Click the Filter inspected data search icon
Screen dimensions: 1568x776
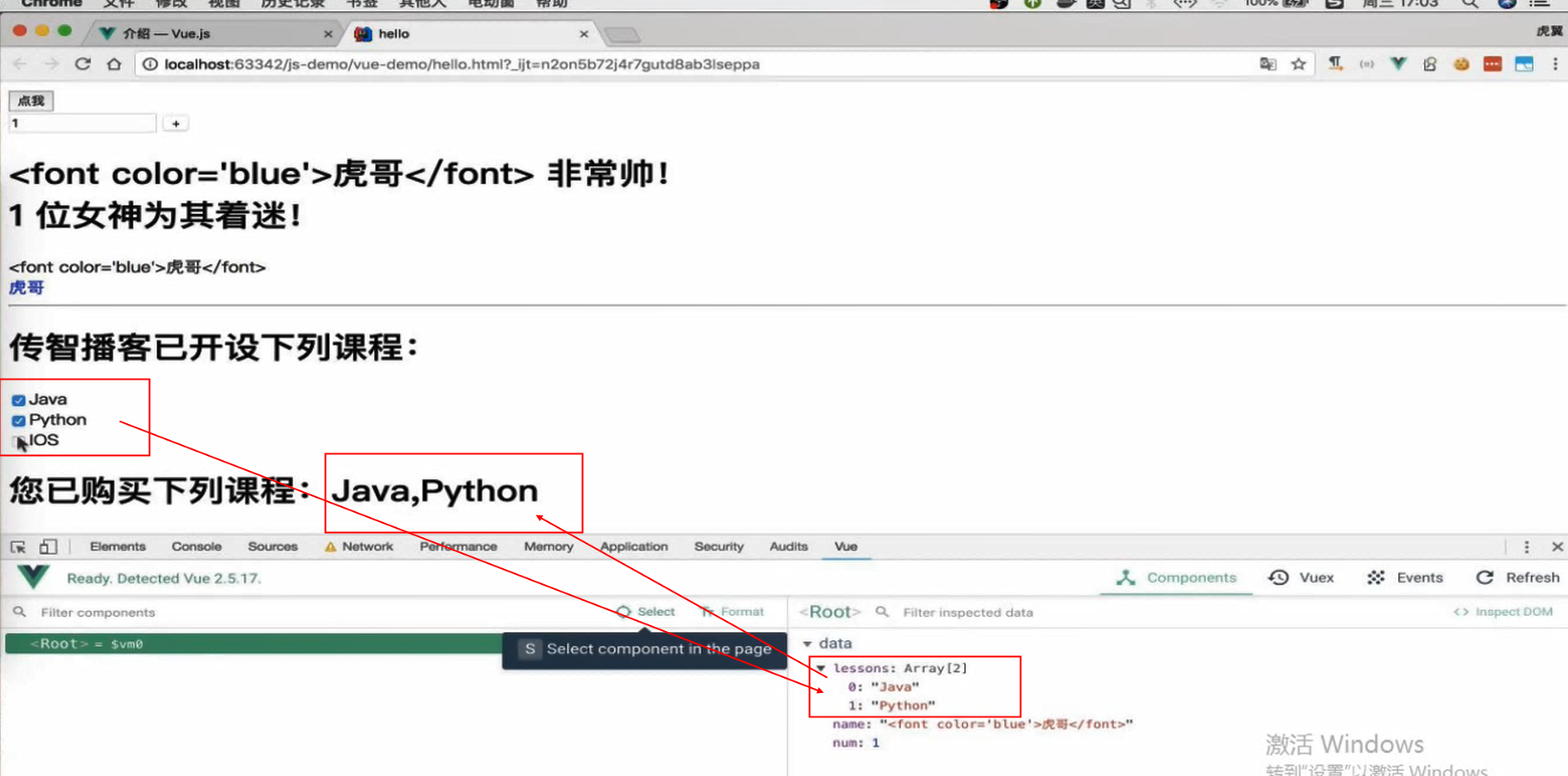pyautogui.click(x=882, y=612)
